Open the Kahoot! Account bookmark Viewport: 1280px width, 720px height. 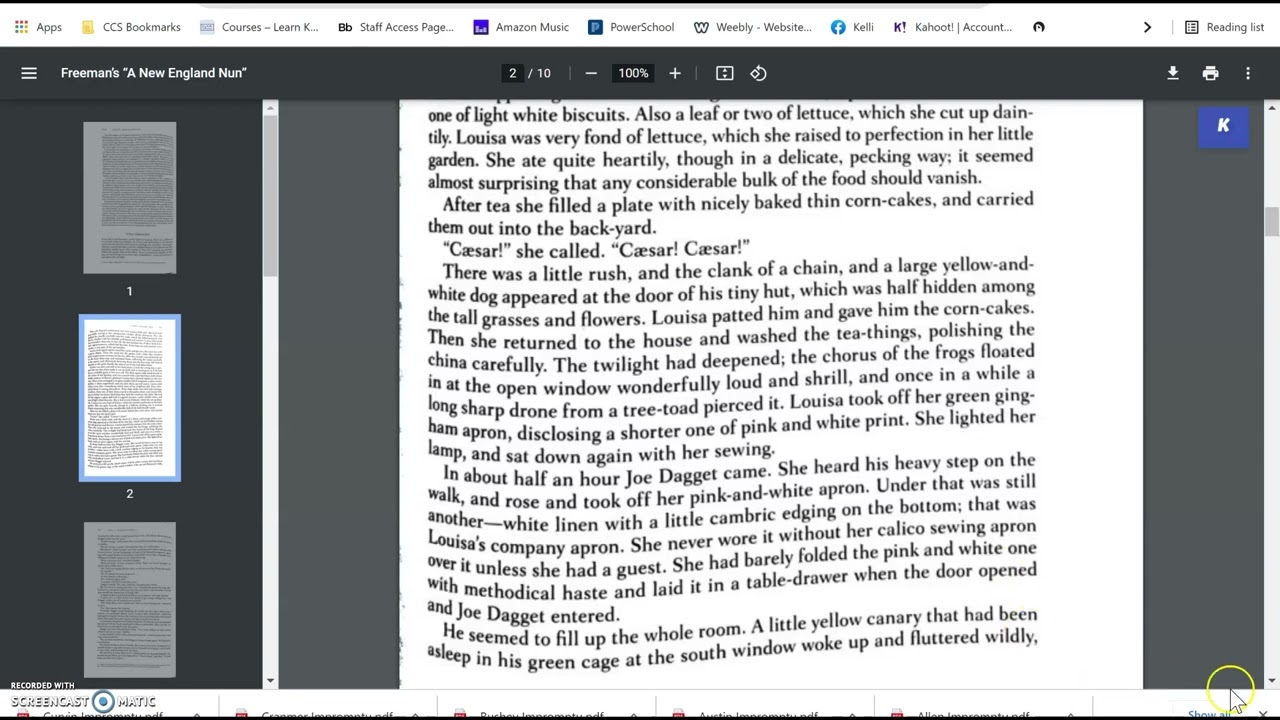(x=953, y=27)
